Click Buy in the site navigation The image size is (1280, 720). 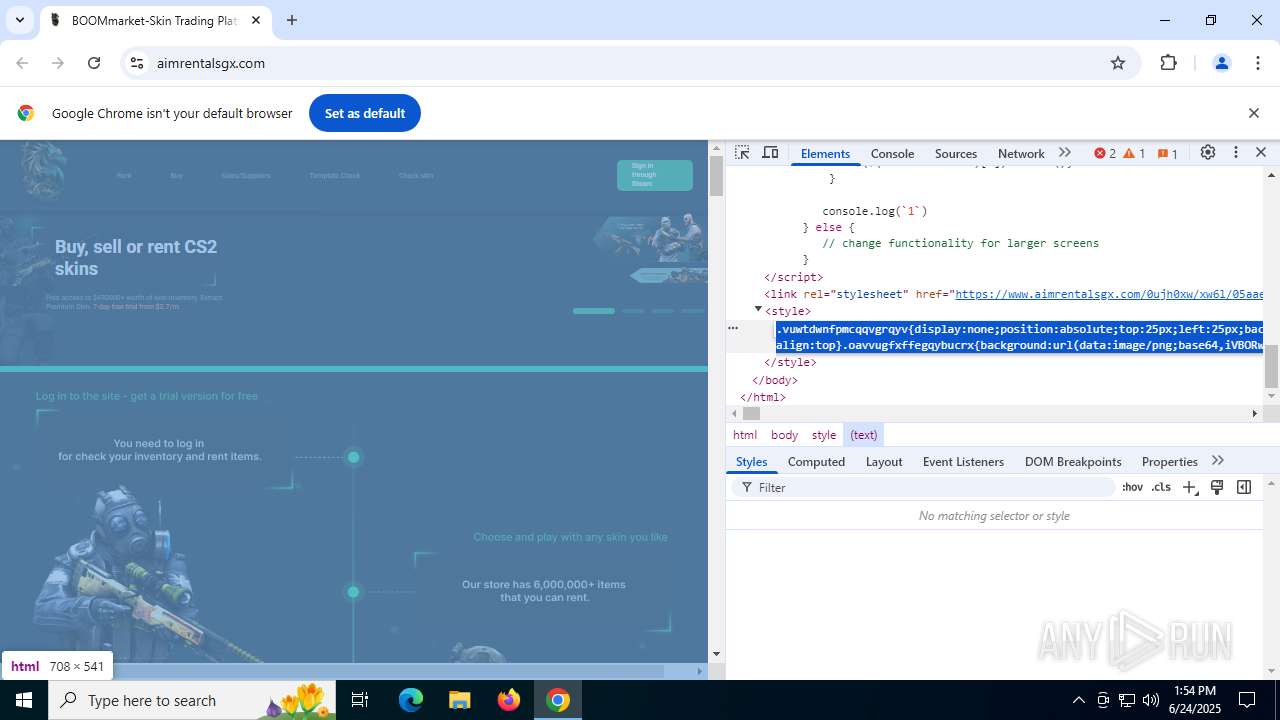(176, 176)
